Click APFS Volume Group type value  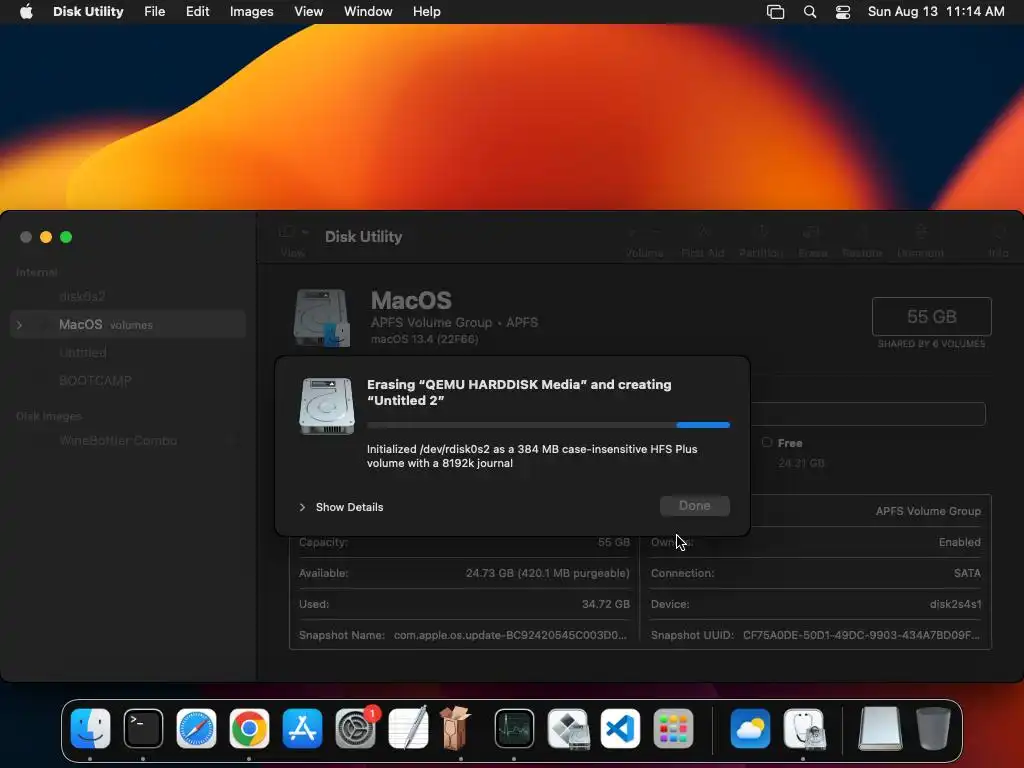[x=928, y=511]
